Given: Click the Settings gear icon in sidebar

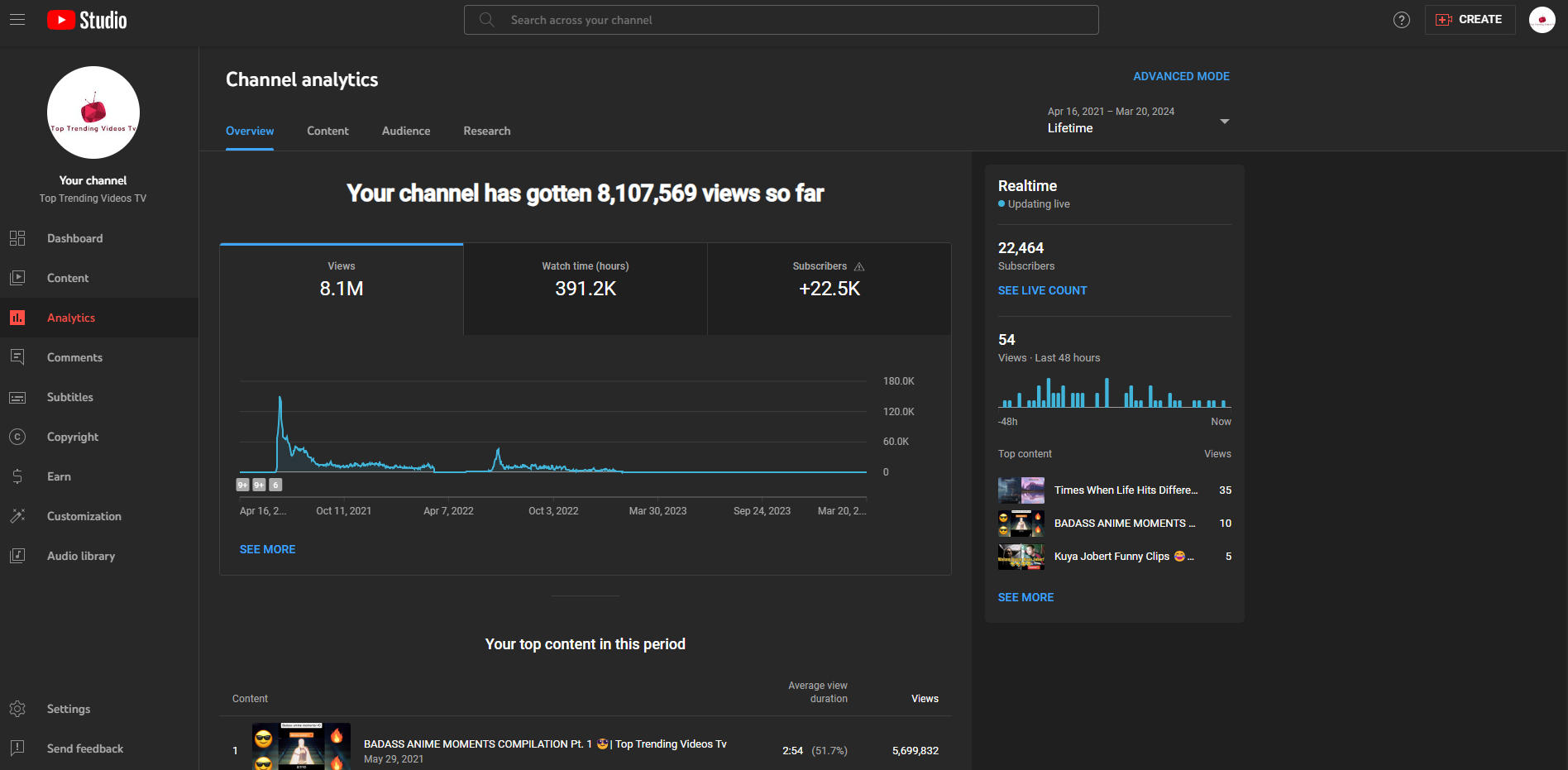Looking at the screenshot, I should (17, 709).
